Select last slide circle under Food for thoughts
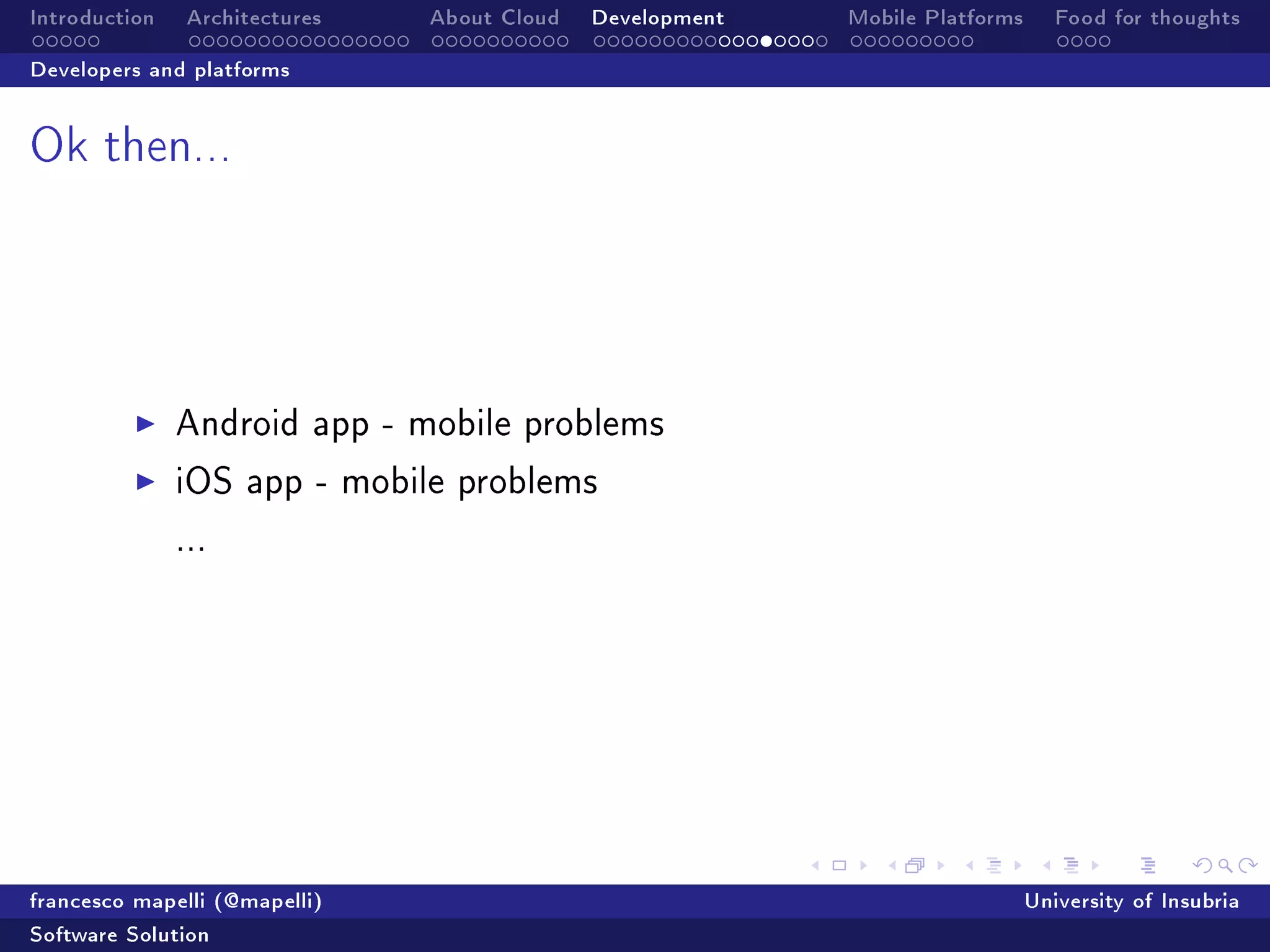Screen dimensions: 1270x952 [1104, 42]
